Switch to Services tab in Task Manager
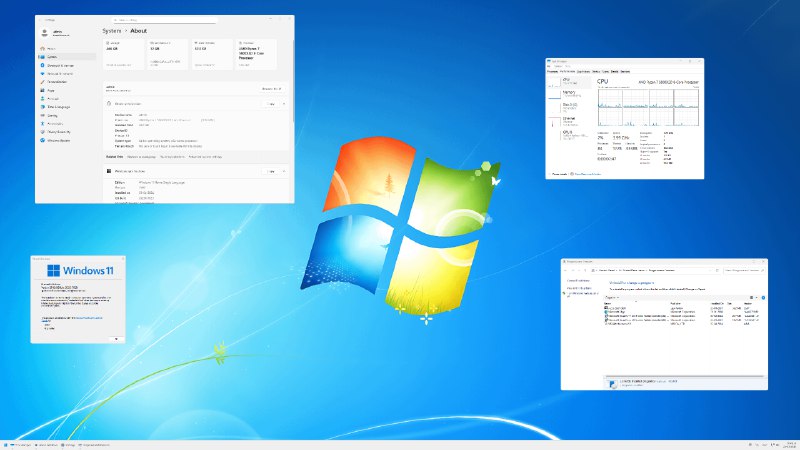The width and height of the screenshot is (800, 450). pos(625,71)
